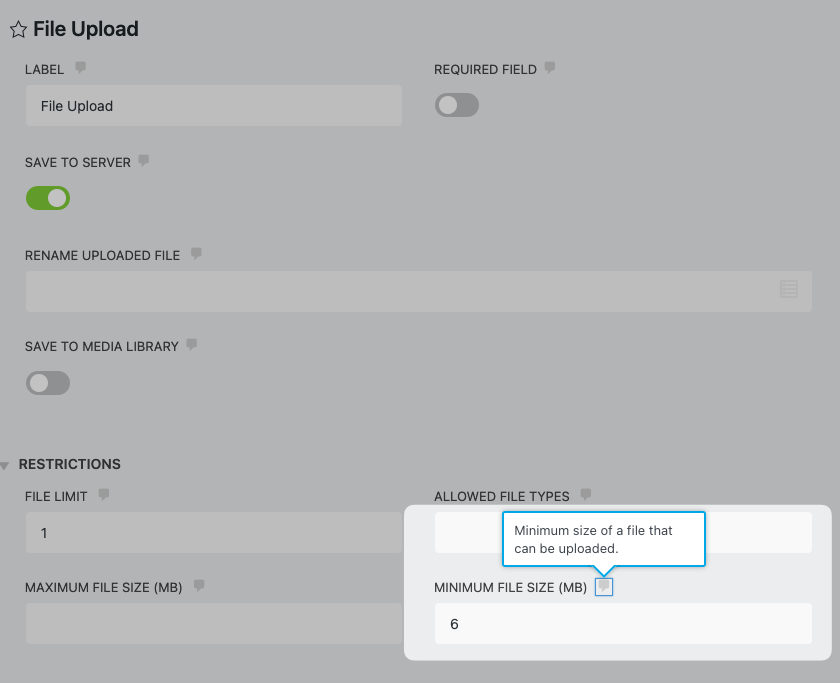Screen dimensions: 840x683
Task: Click the Save to Media Library help icon
Action: click(x=192, y=345)
